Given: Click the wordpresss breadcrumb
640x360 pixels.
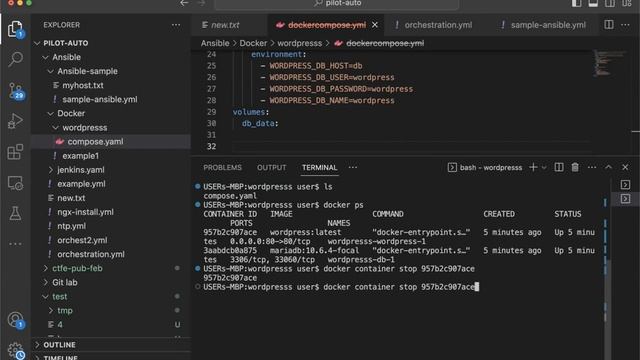Looking at the screenshot, I should click(x=300, y=43).
